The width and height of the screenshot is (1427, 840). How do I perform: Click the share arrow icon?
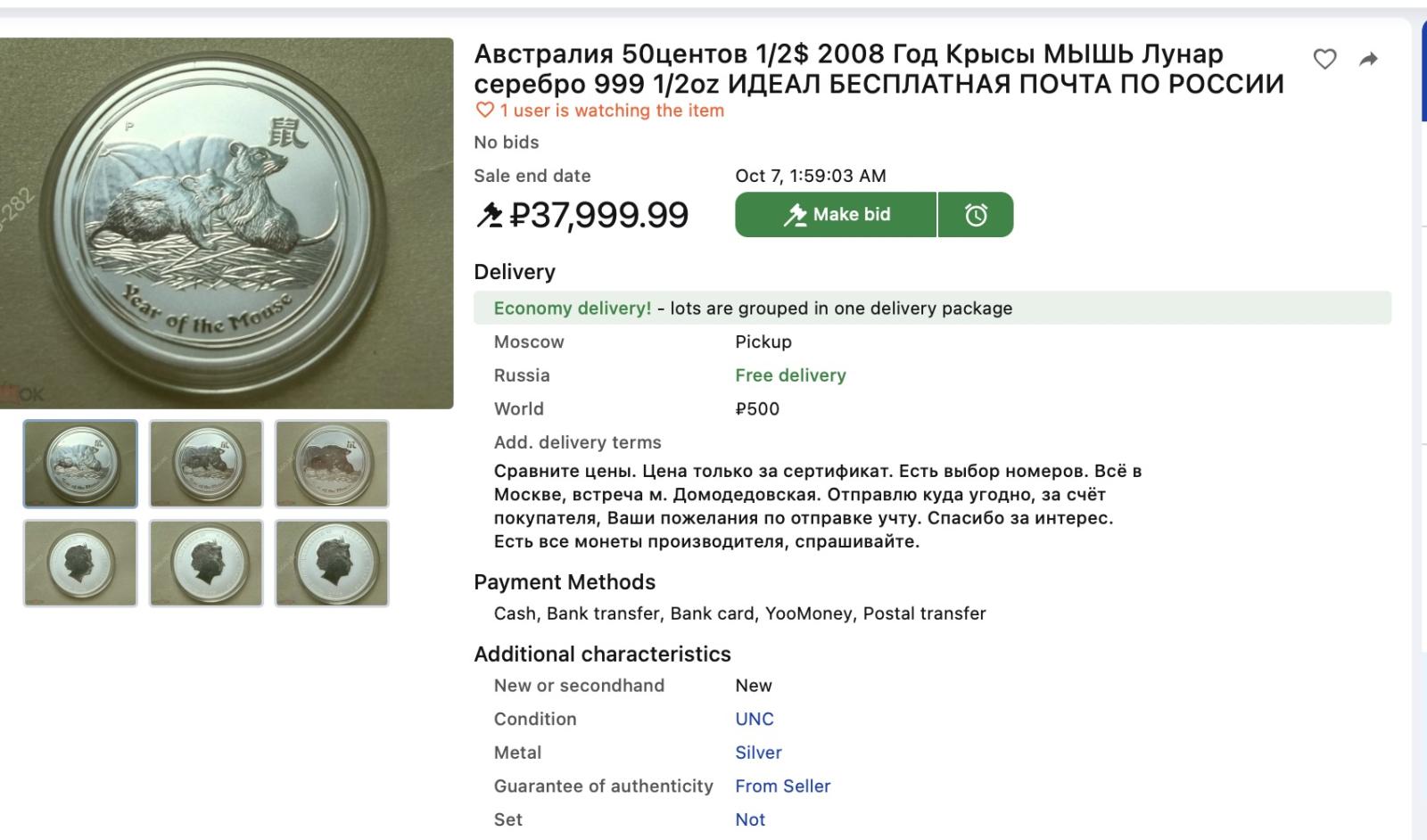(1368, 60)
